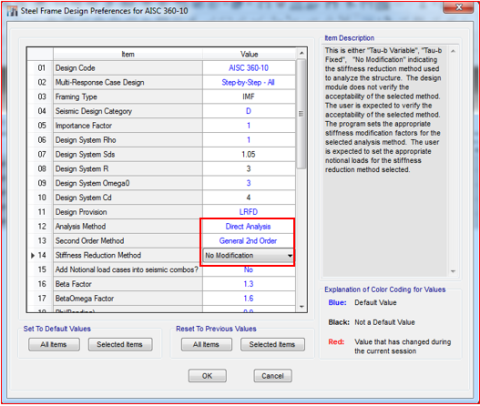The width and height of the screenshot is (480, 406).
Task: Click the table scrollbar down arrow
Action: pyautogui.click(x=301, y=307)
